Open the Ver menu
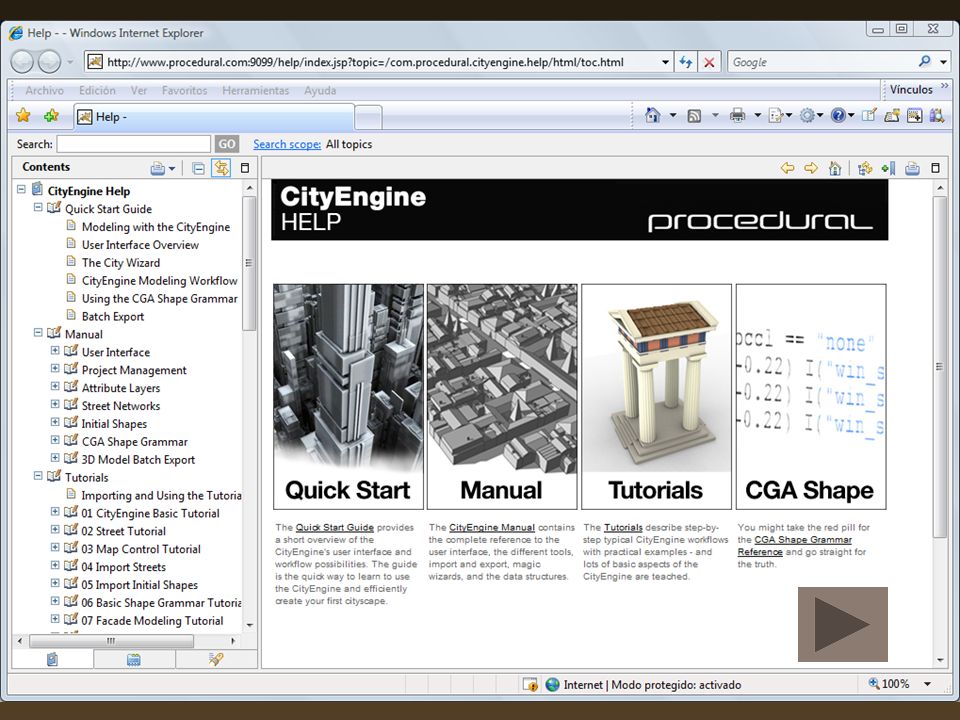Image resolution: width=960 pixels, height=720 pixels. click(x=139, y=90)
